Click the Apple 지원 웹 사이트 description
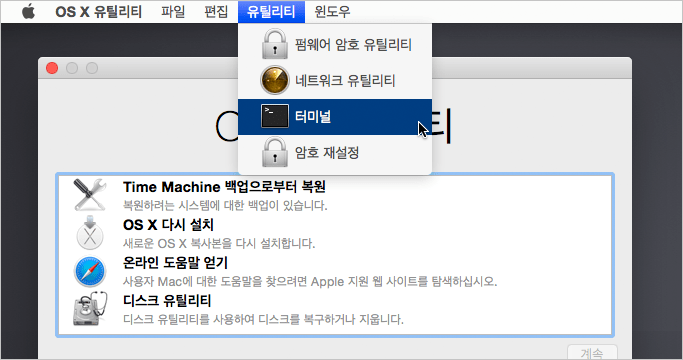The height and width of the screenshot is (360, 683). [x=310, y=281]
